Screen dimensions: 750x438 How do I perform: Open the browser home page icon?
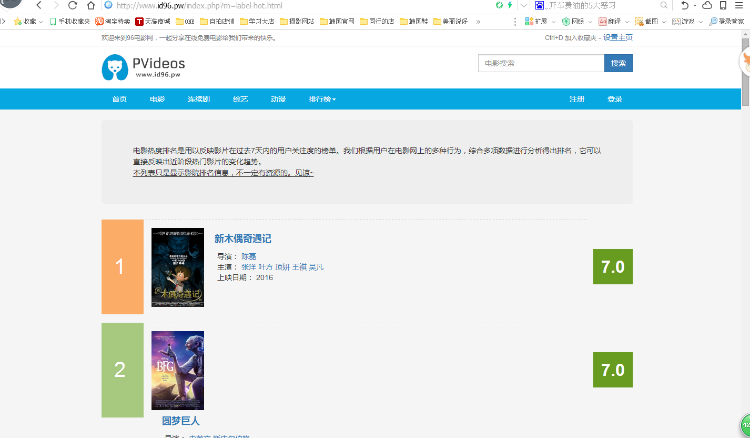(91, 5)
